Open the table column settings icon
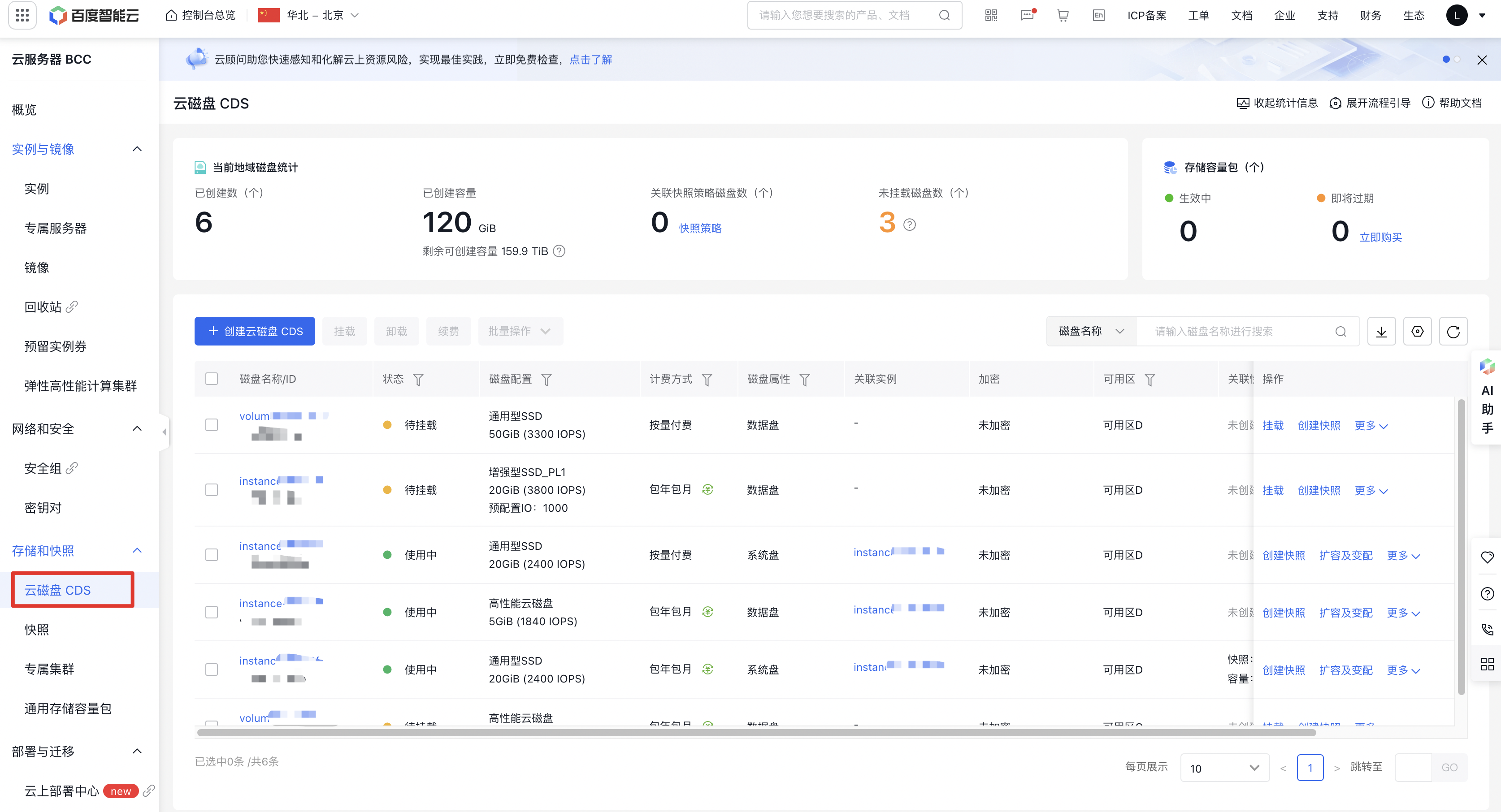Screen dimensions: 1501x812 1417,332
